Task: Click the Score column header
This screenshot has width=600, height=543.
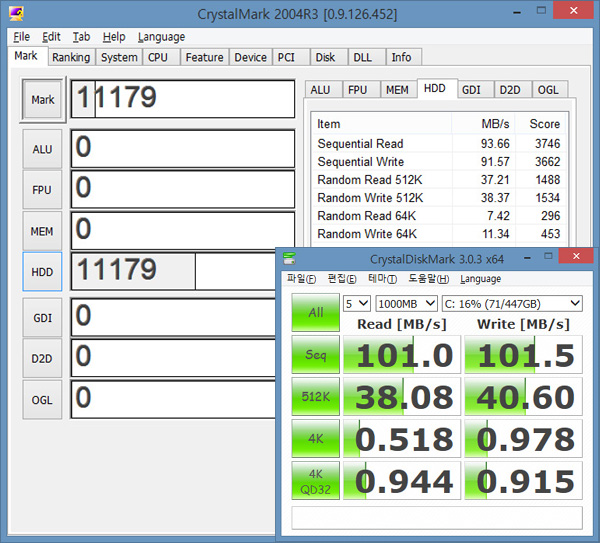Action: [x=541, y=124]
